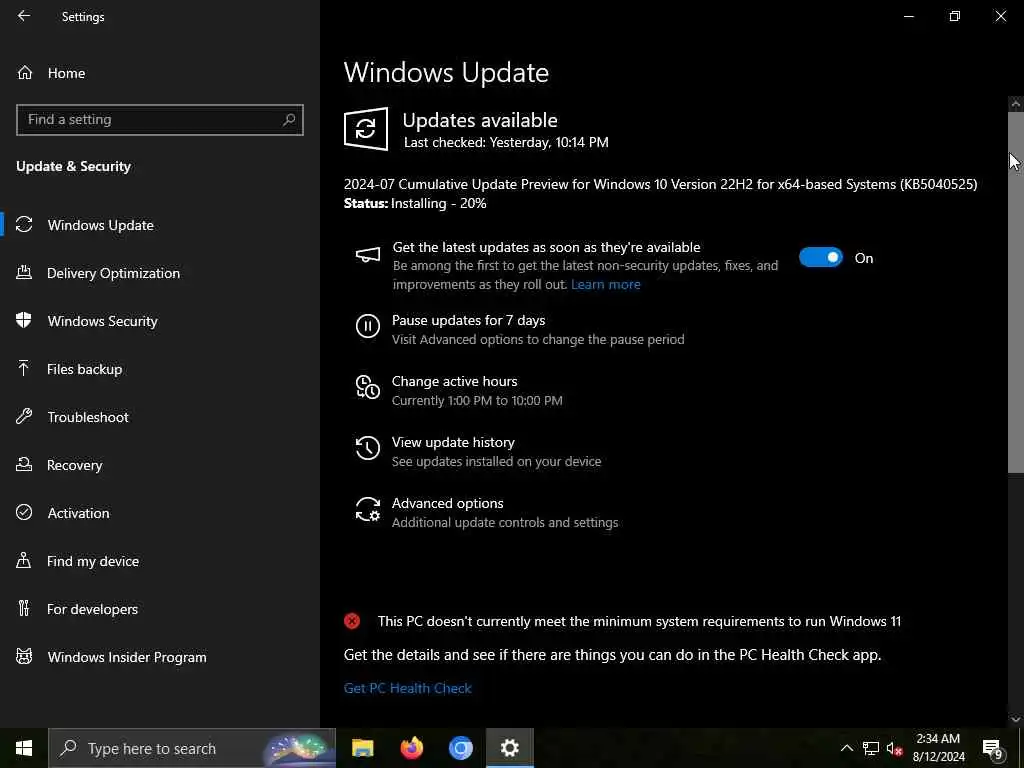Click the Settings gear in the taskbar
Viewport: 1024px width, 768px height.
(509, 748)
